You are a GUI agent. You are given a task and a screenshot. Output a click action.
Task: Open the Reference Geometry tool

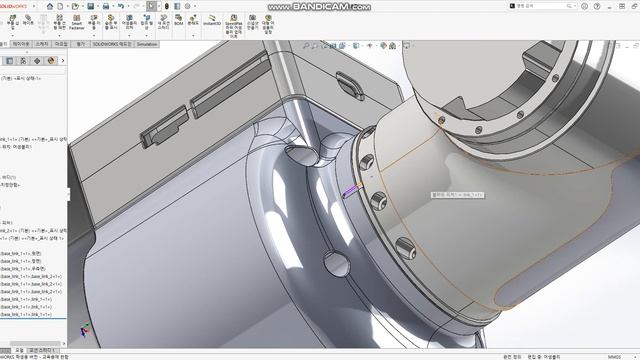click(147, 22)
